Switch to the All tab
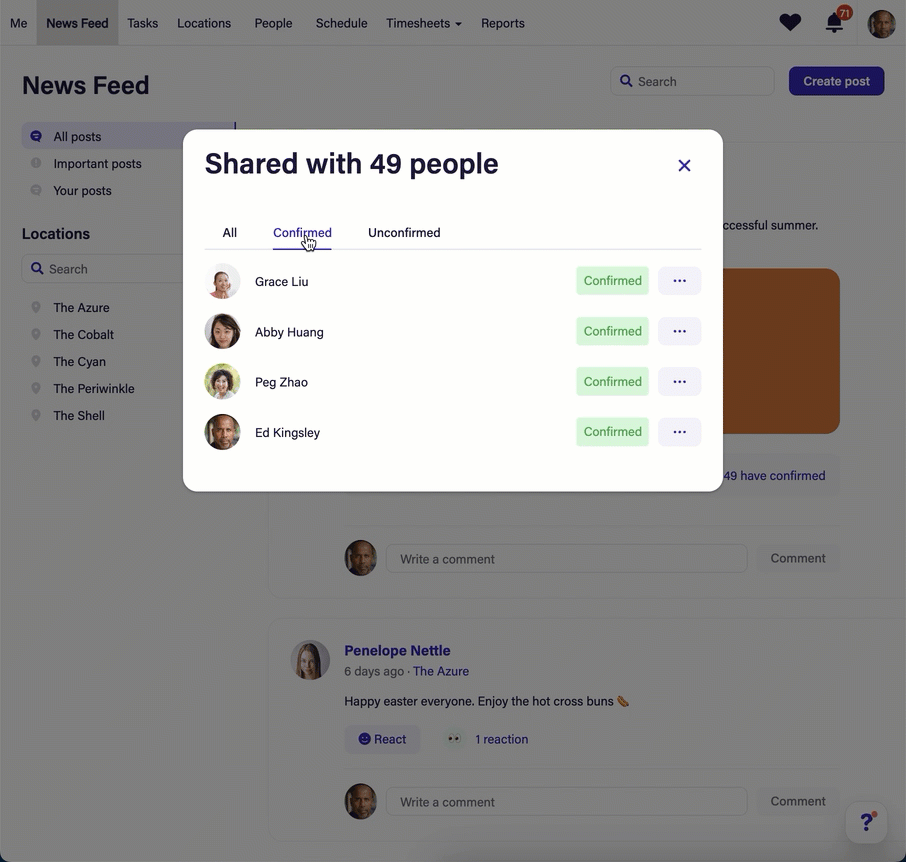Screen dimensions: 906x862 pos(229,233)
